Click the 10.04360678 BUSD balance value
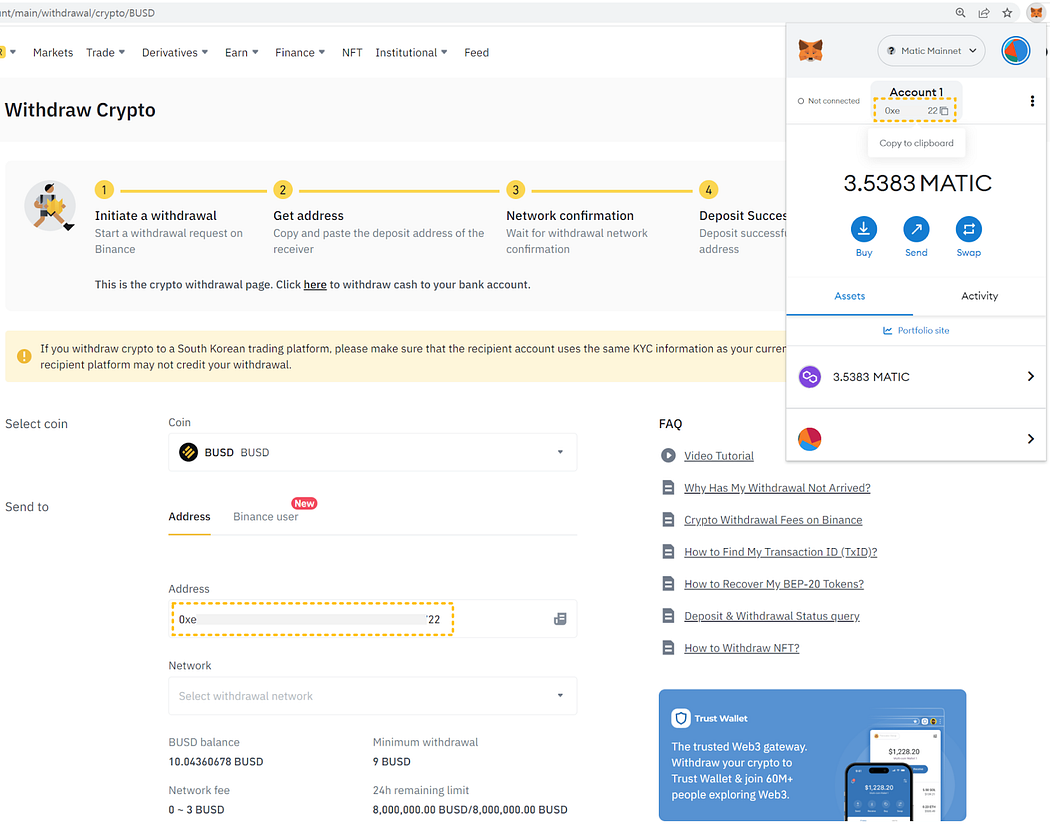1050x829 pixels. [216, 762]
